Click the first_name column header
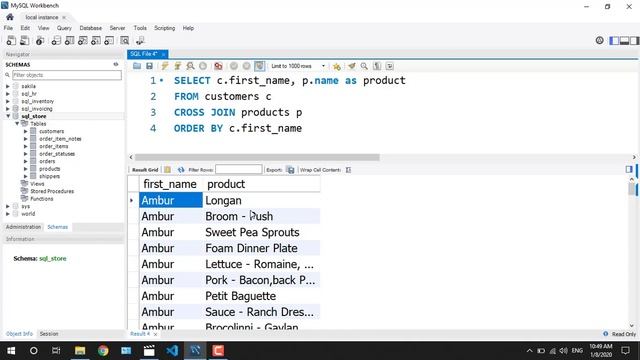Screen dimensions: 640x360 (x=171, y=184)
